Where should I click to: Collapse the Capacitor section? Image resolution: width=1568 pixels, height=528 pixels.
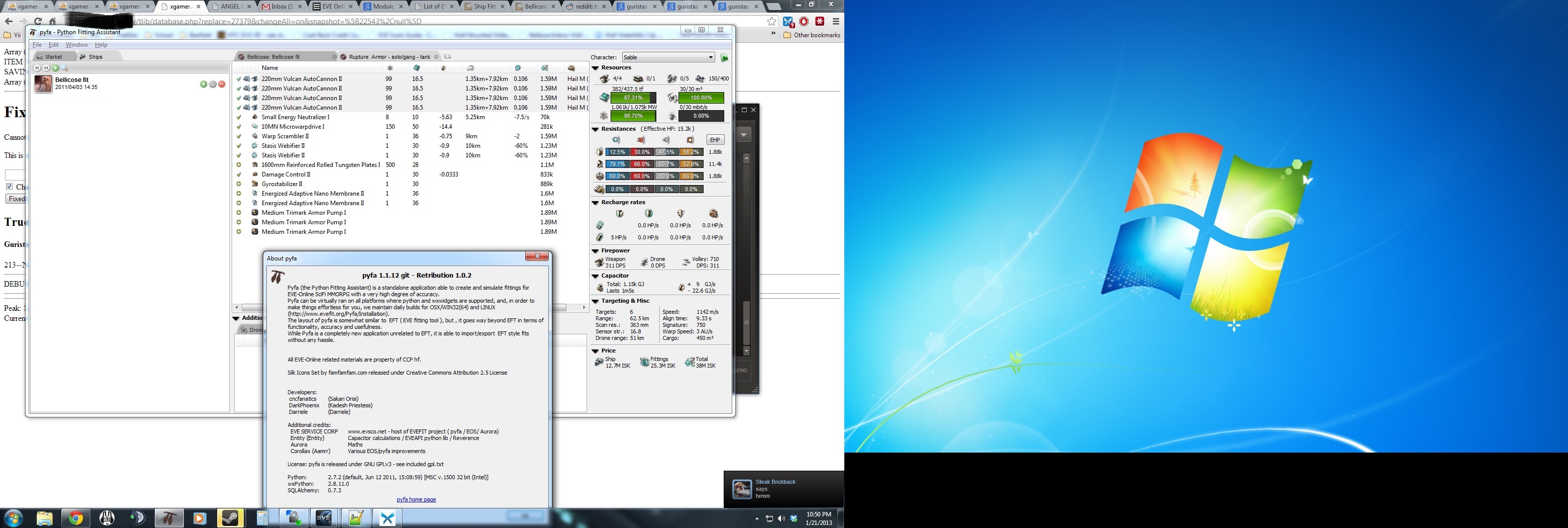click(596, 276)
